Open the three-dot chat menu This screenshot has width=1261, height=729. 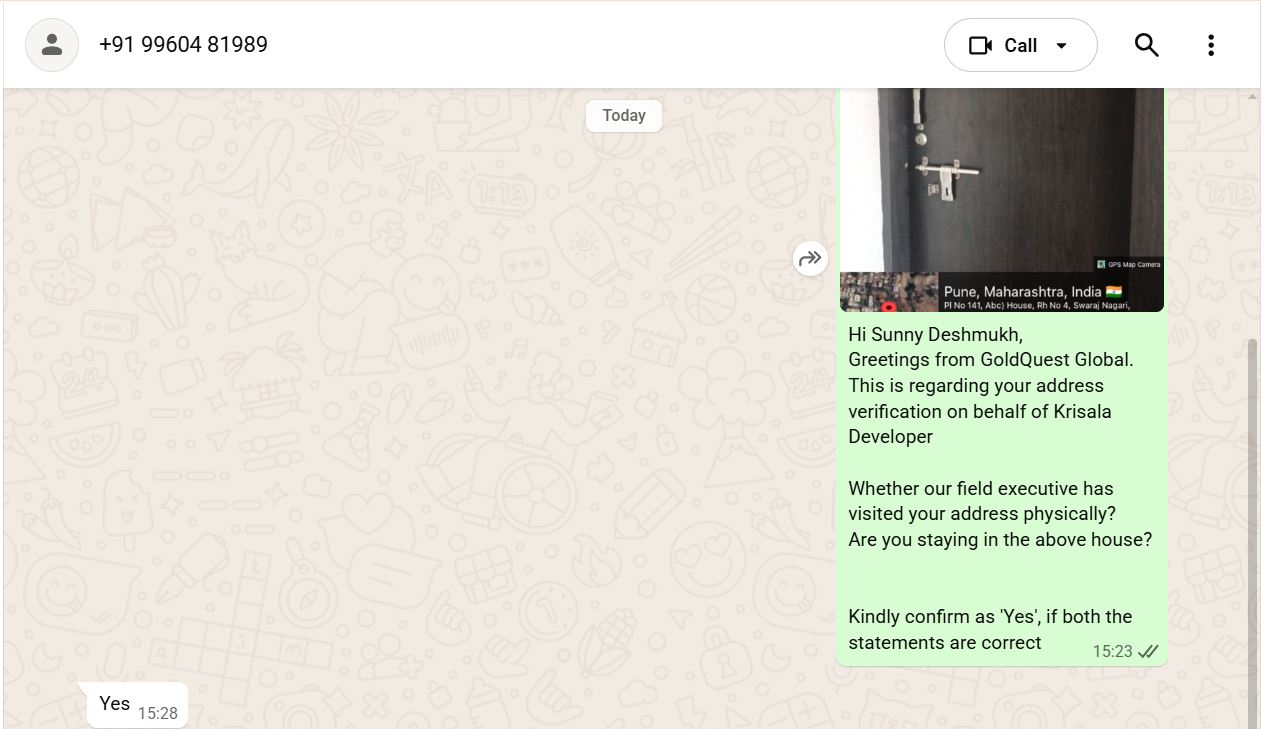point(1210,45)
